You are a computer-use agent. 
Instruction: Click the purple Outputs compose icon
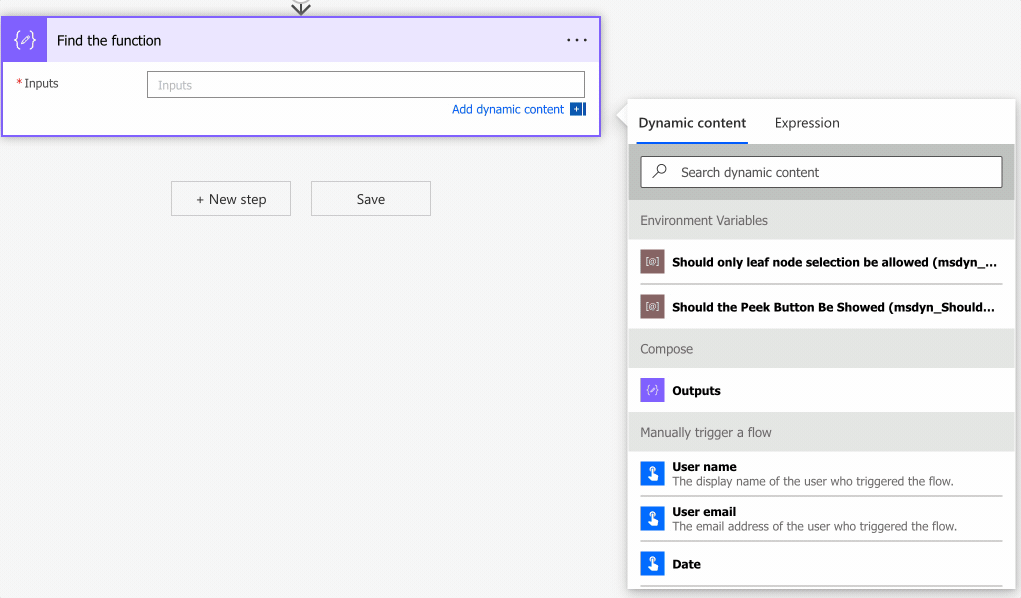click(652, 390)
